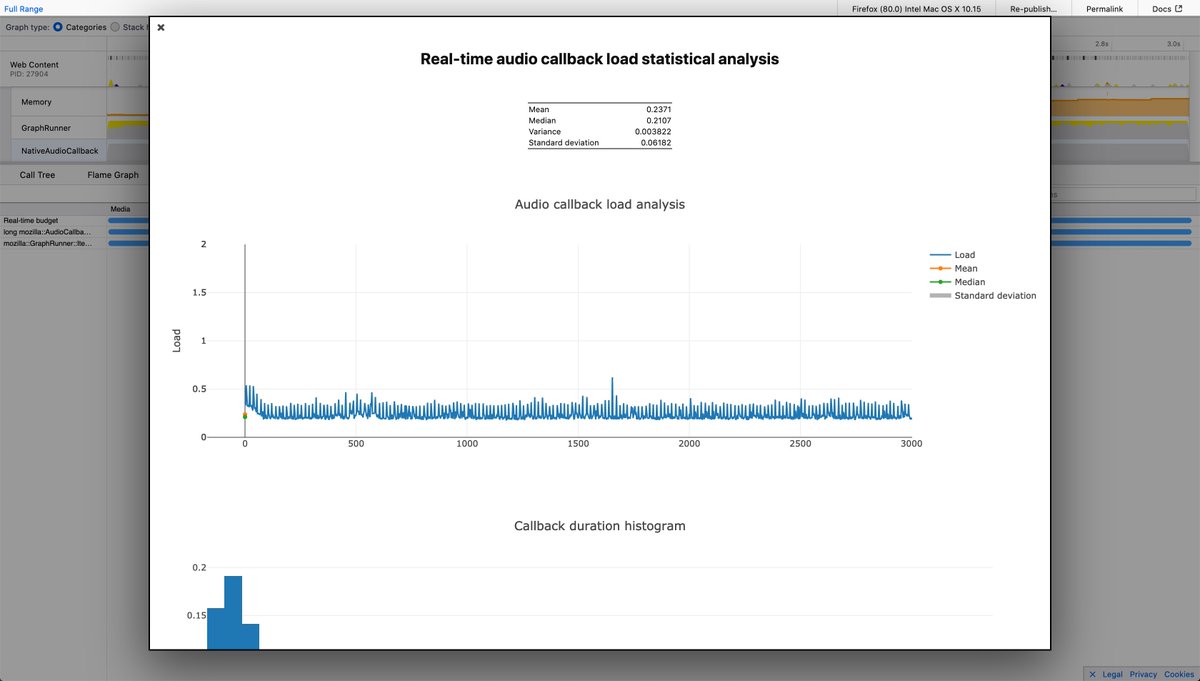The image size is (1200, 681).
Task: Close the statistical analysis modal
Action: 161,27
